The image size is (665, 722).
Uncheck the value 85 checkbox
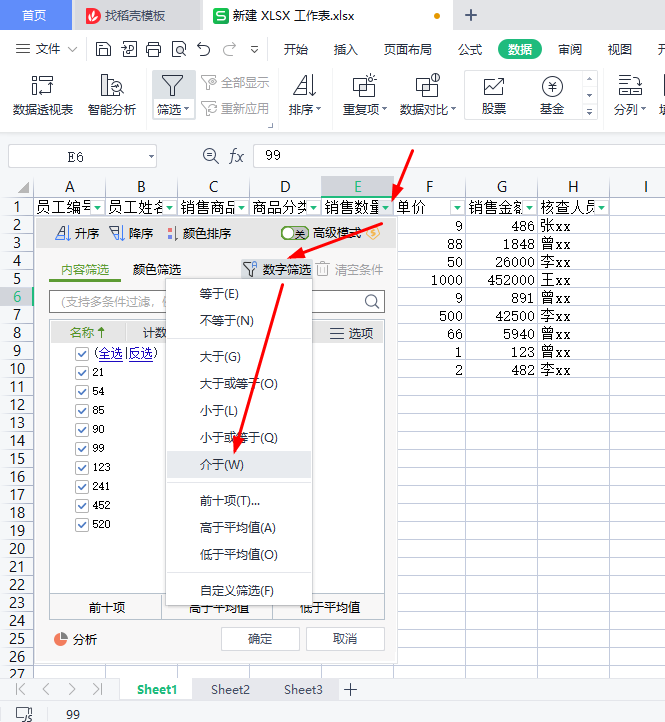point(82,410)
